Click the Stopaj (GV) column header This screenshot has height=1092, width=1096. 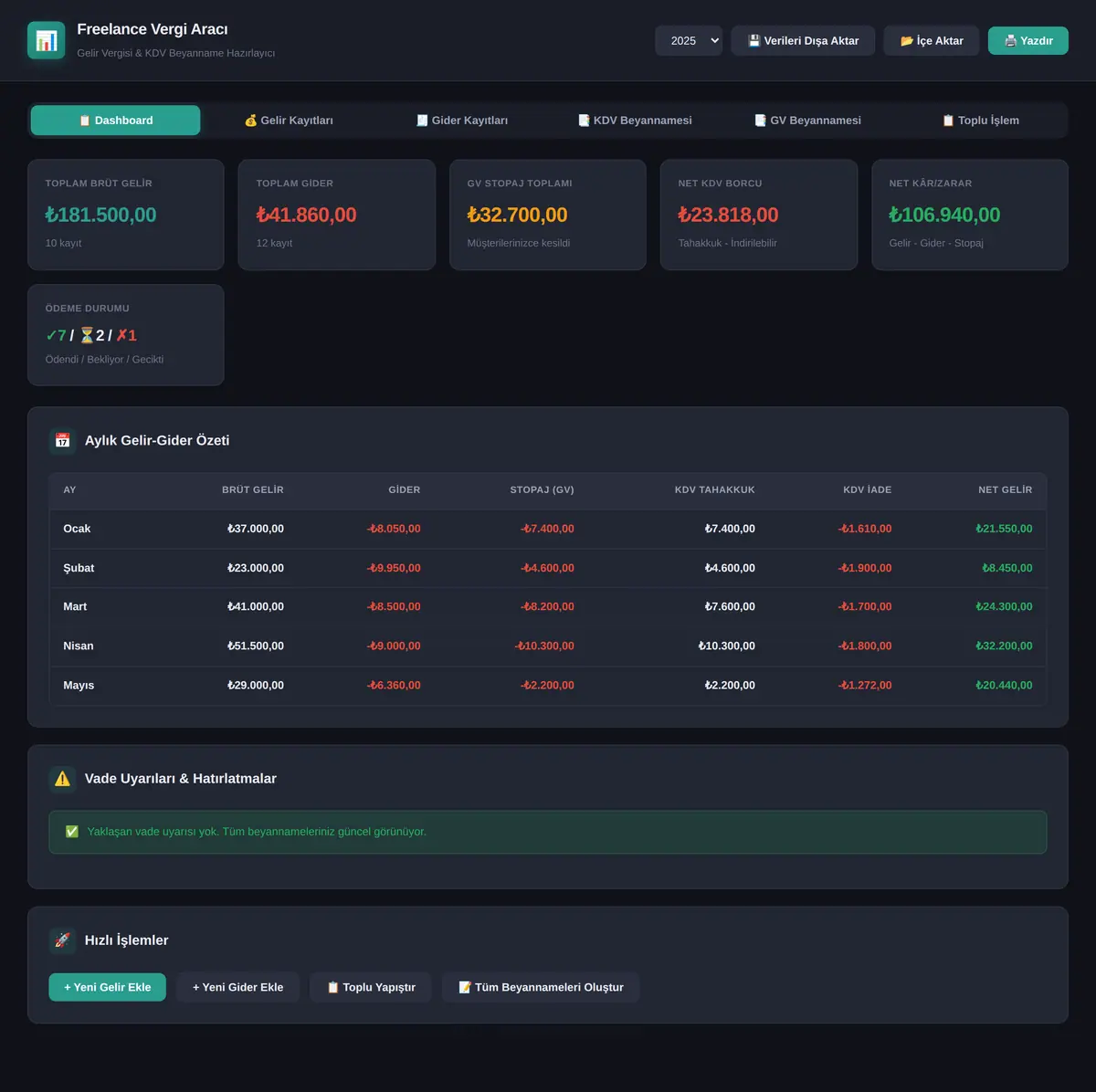pyautogui.click(x=543, y=490)
